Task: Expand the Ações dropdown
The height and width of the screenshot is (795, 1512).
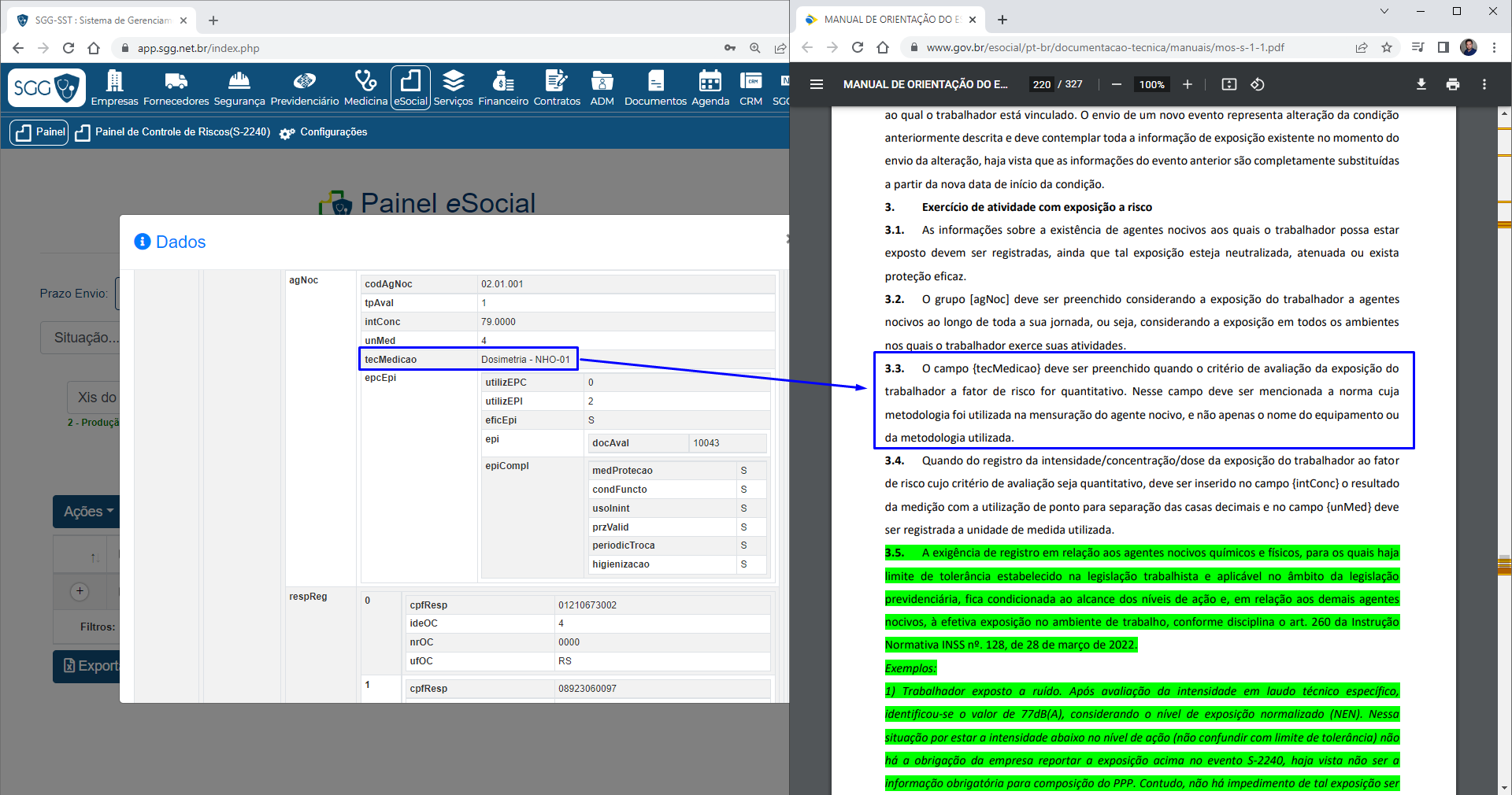Action: 88,512
